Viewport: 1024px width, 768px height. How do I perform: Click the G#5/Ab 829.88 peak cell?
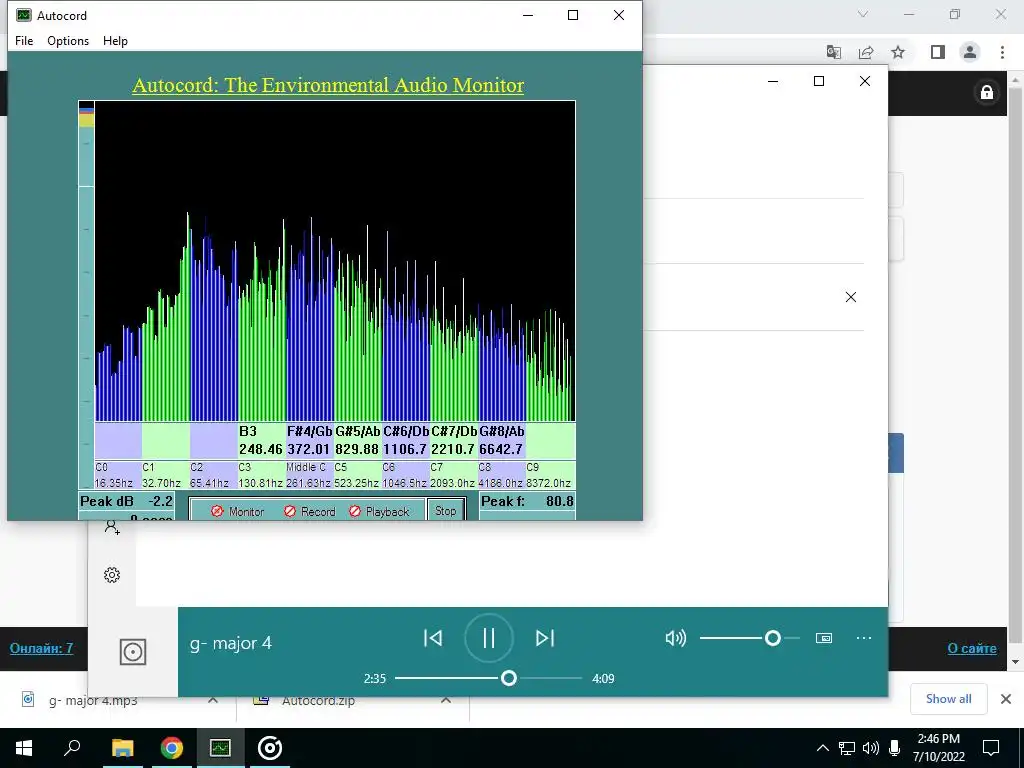pyautogui.click(x=358, y=440)
